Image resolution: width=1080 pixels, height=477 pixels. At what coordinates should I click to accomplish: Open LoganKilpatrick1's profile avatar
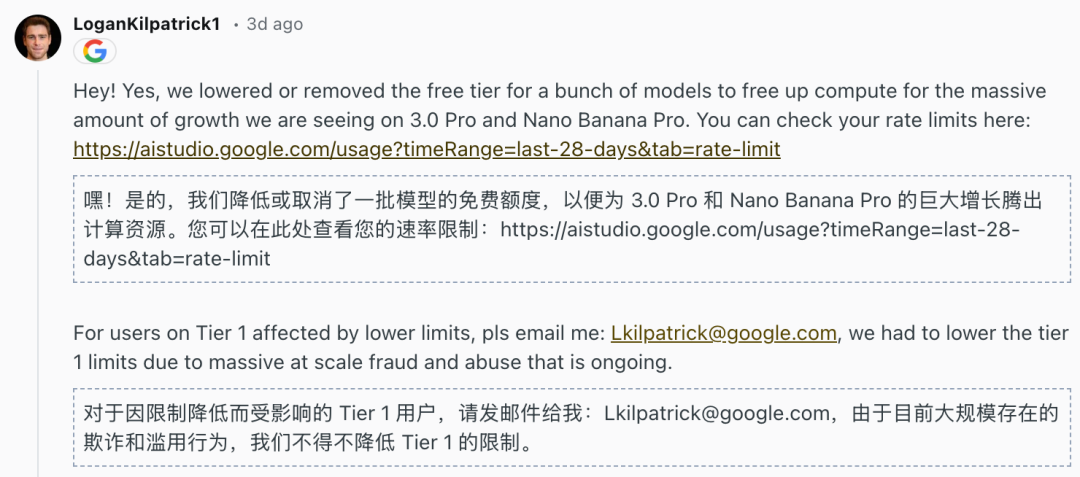[37, 38]
